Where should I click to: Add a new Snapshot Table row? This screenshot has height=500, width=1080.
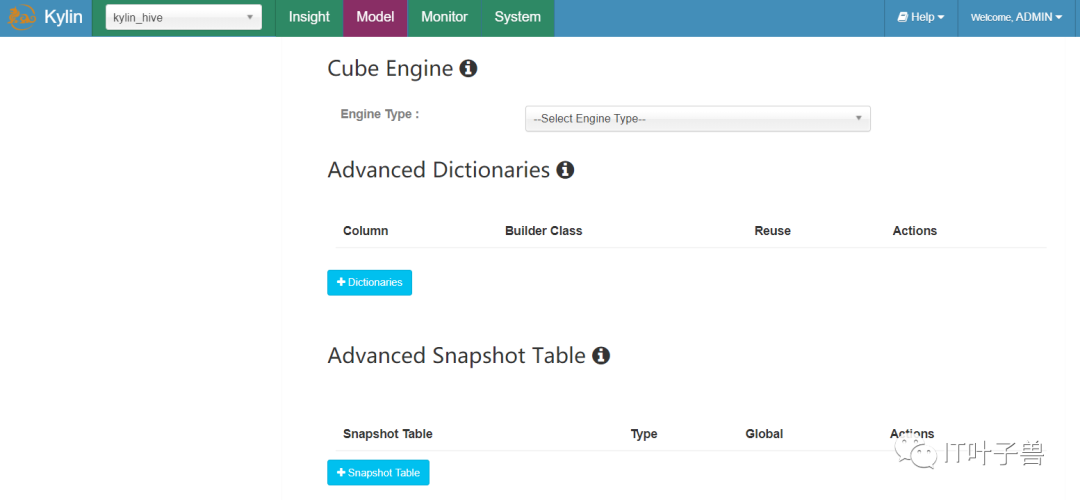point(378,472)
